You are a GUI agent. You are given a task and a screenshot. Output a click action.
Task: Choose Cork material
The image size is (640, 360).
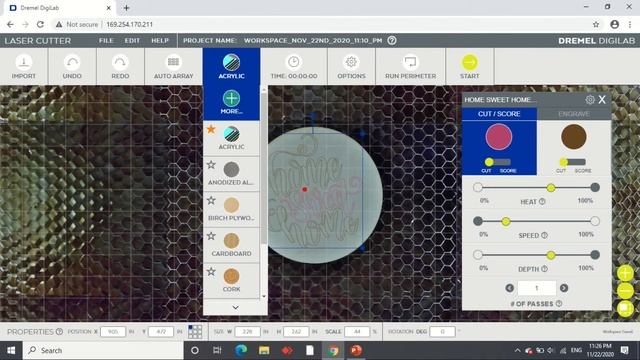tap(231, 280)
